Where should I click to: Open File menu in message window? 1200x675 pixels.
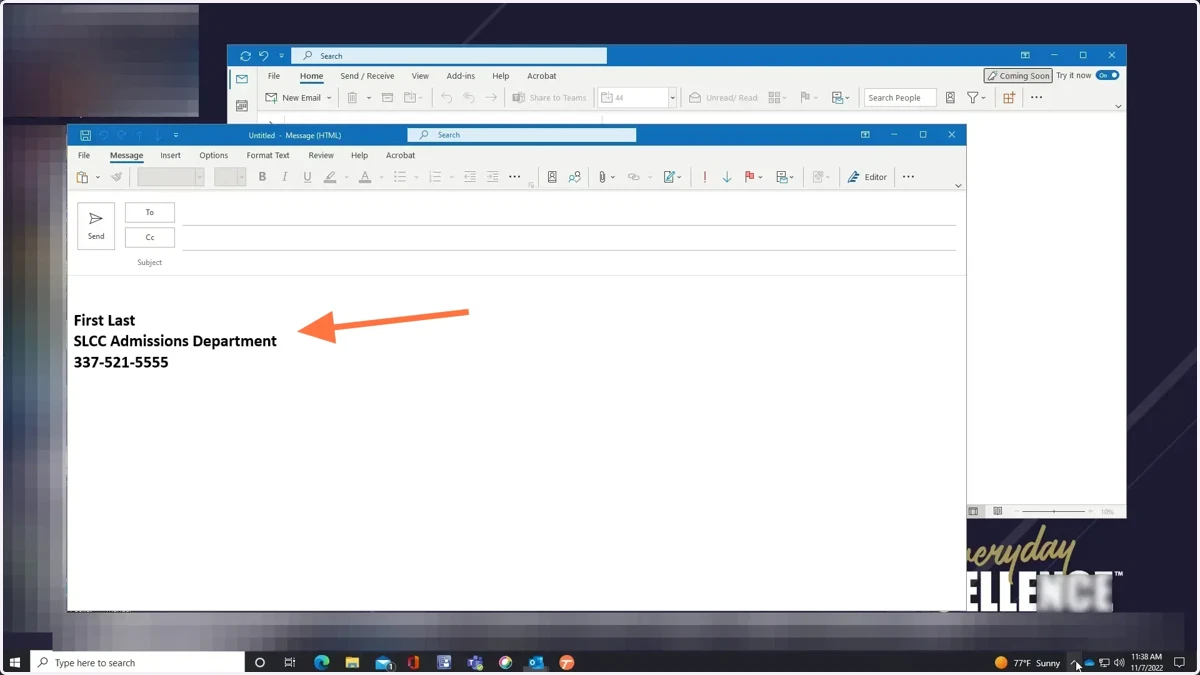click(84, 155)
